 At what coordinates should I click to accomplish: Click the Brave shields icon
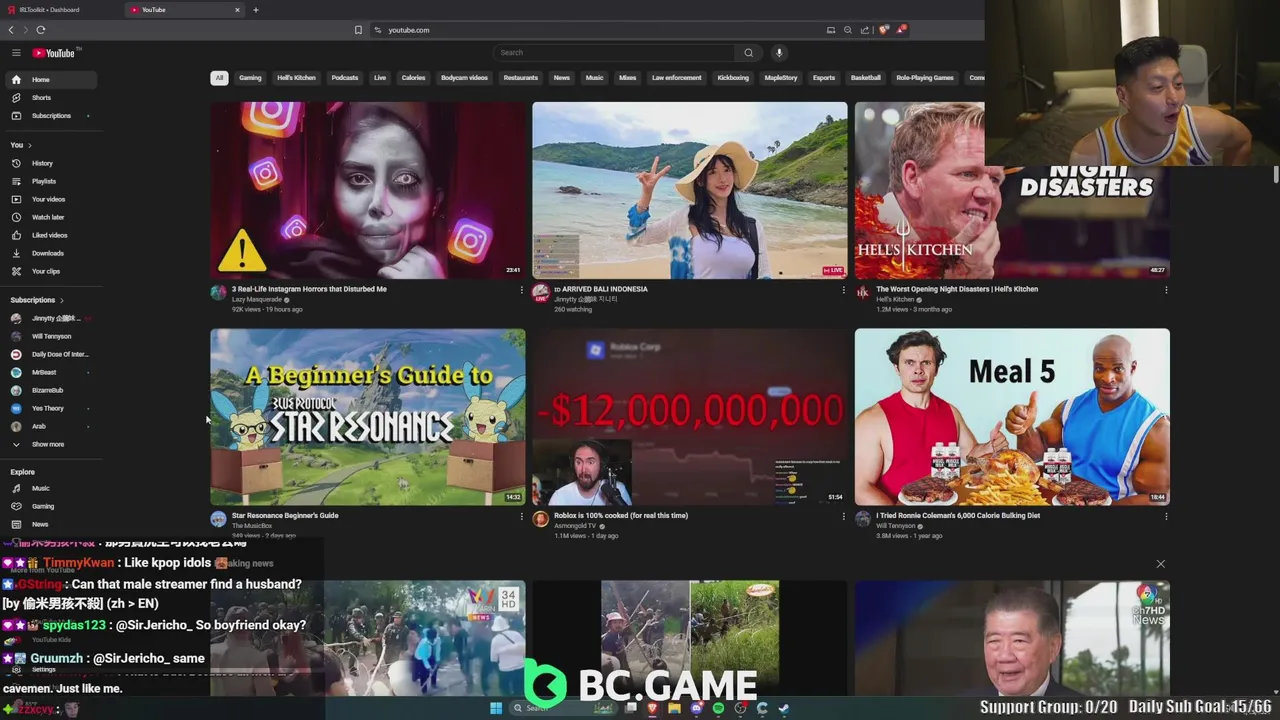click(x=883, y=30)
